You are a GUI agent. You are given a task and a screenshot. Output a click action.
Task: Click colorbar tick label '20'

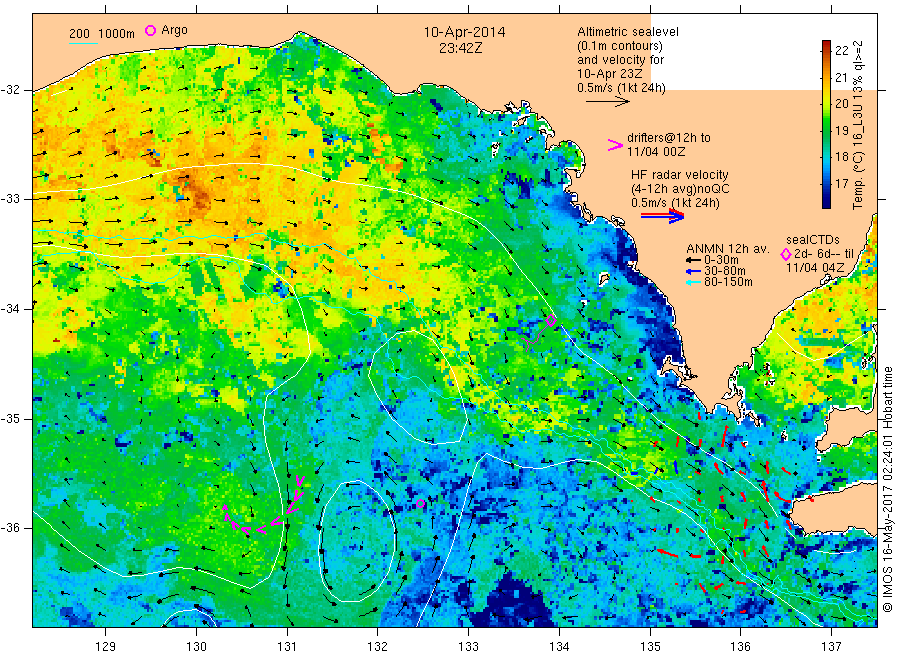click(841, 104)
